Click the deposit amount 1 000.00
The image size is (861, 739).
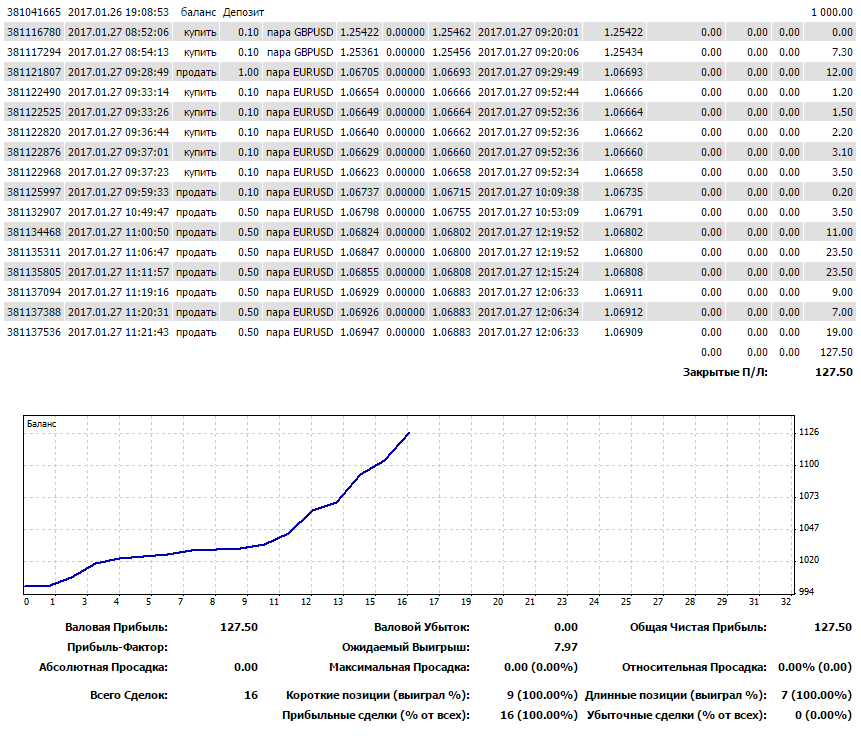coord(831,12)
